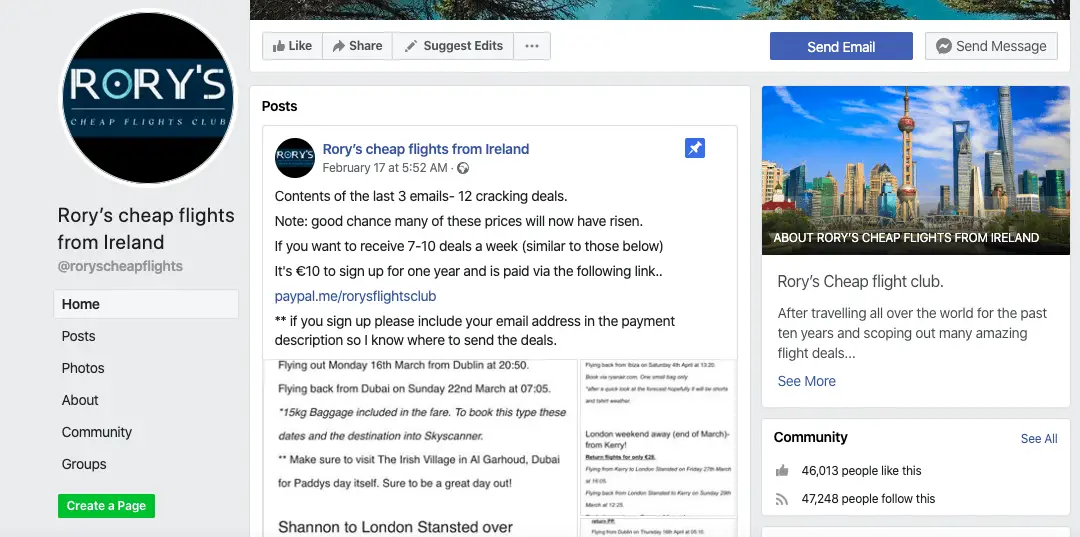Click the green Create a Page button

[x=106, y=505]
